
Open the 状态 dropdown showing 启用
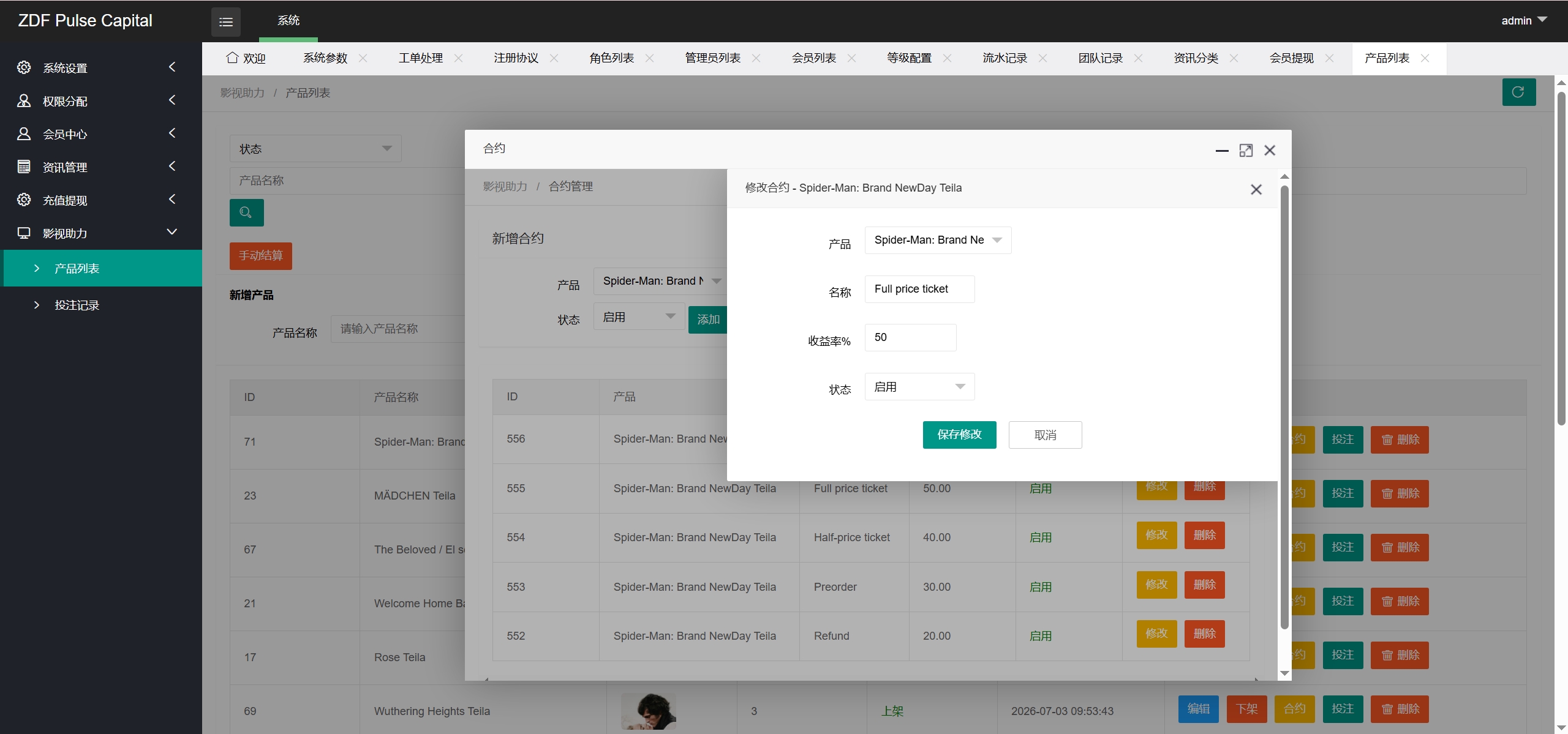pyautogui.click(x=919, y=387)
